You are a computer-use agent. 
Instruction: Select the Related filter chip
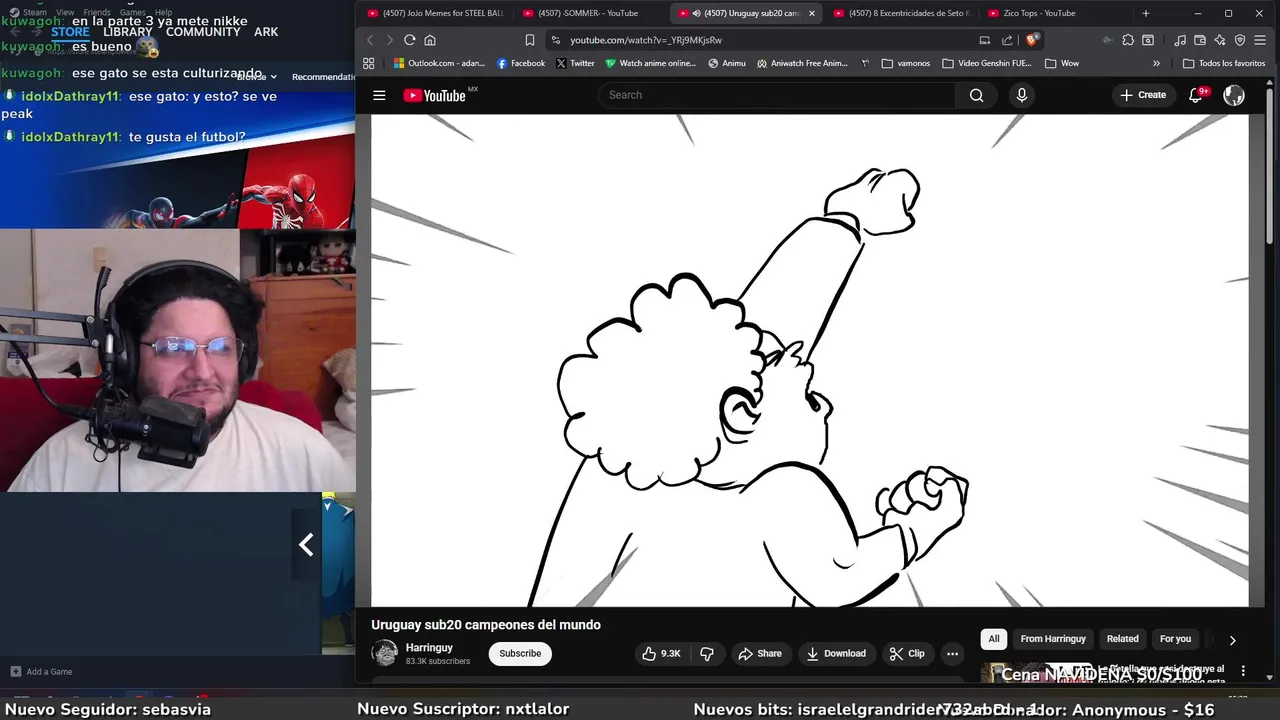pyautogui.click(x=1122, y=639)
